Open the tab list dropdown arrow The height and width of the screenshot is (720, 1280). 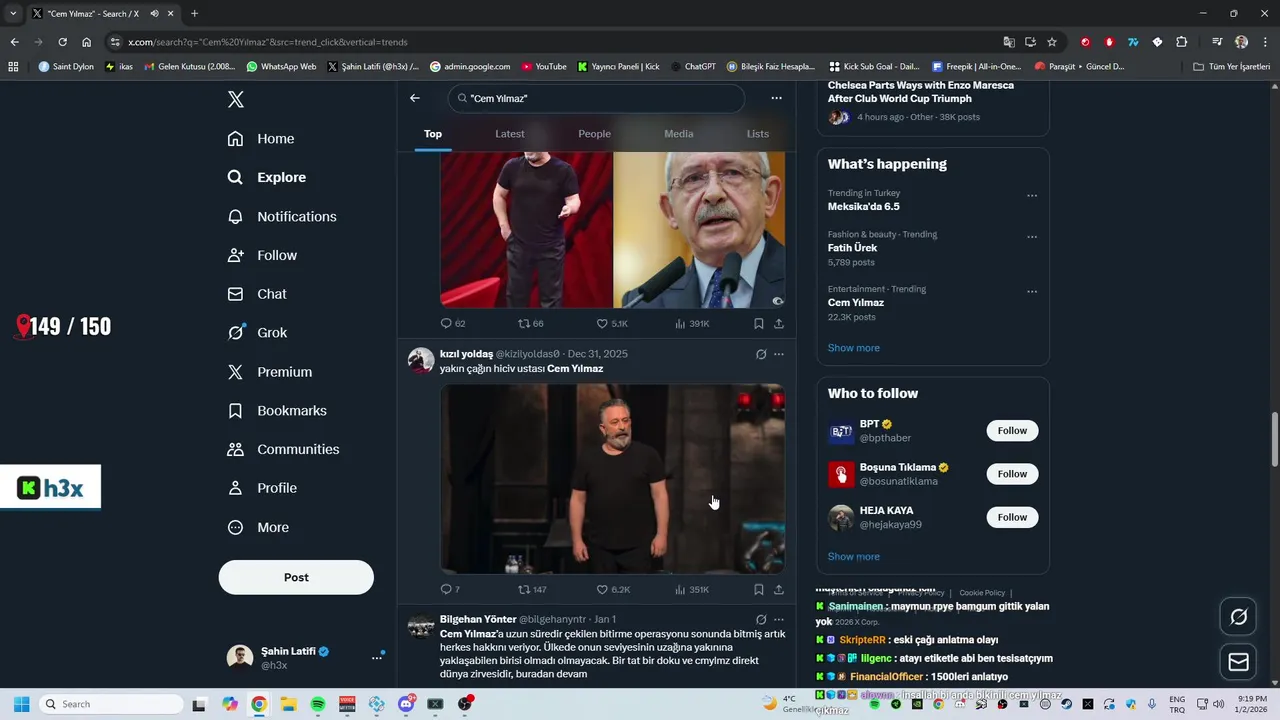12,13
